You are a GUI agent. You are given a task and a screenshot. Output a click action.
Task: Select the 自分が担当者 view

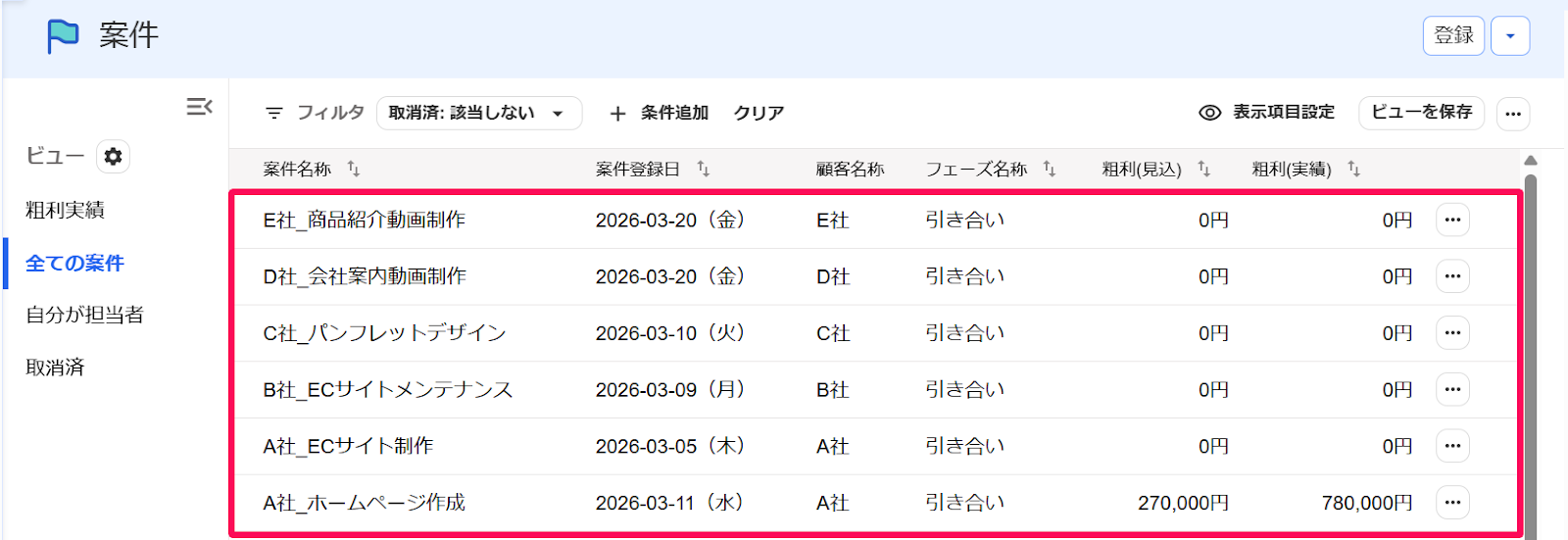point(84,315)
